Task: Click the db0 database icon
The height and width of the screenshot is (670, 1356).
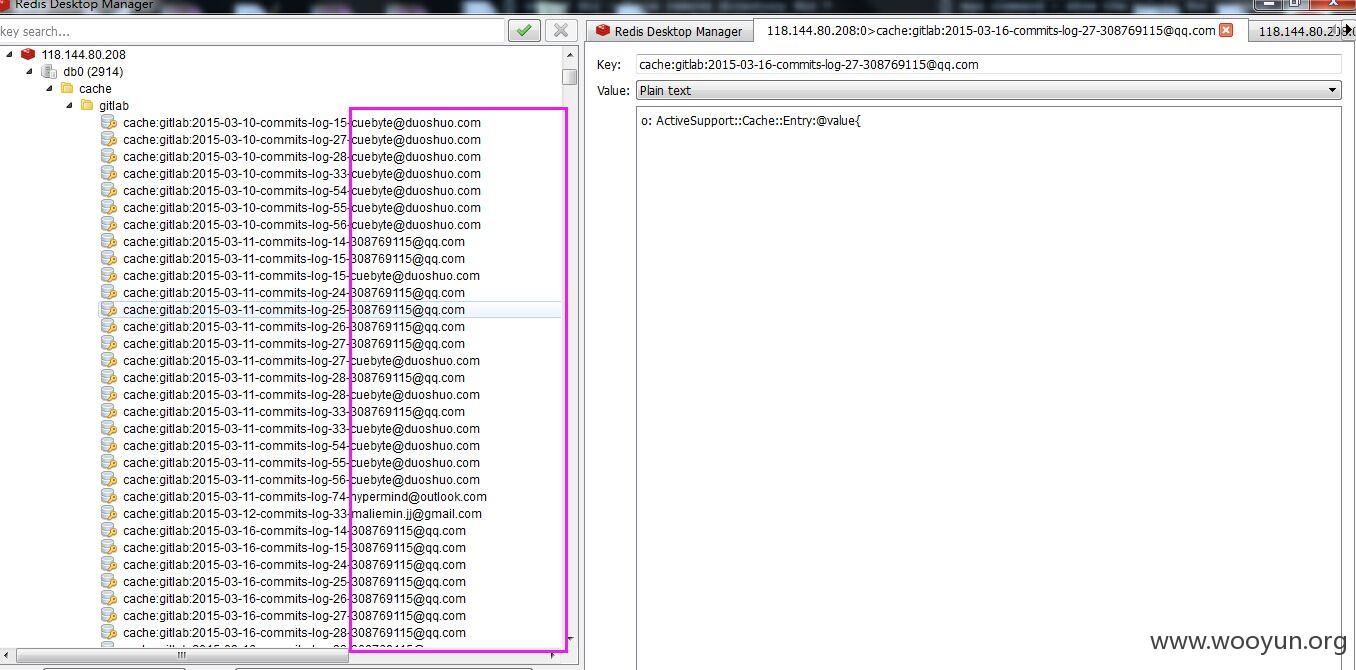Action: (x=48, y=71)
